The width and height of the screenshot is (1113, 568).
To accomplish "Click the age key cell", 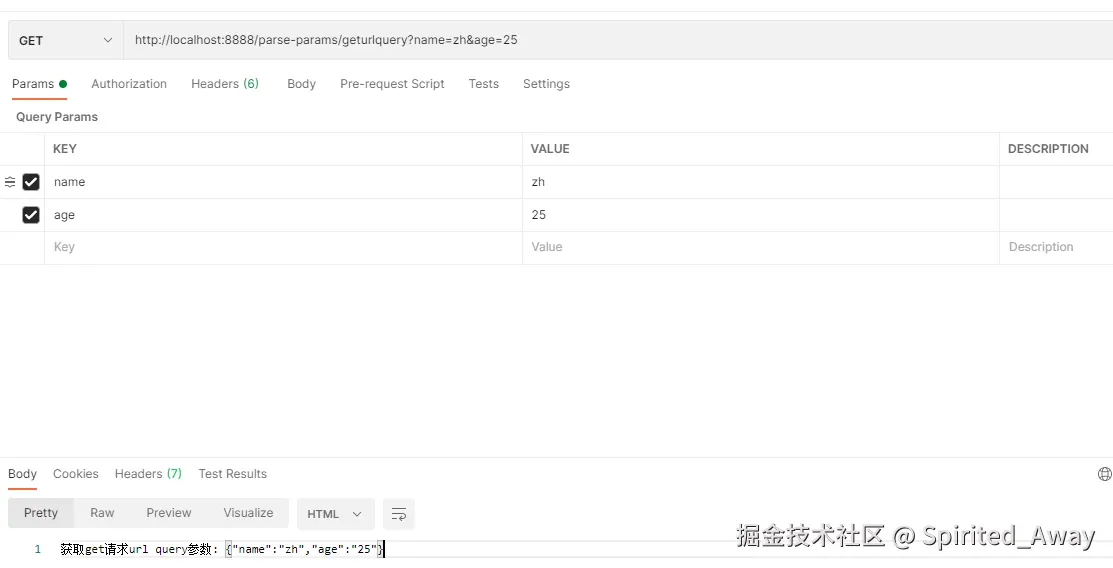I will 283,214.
